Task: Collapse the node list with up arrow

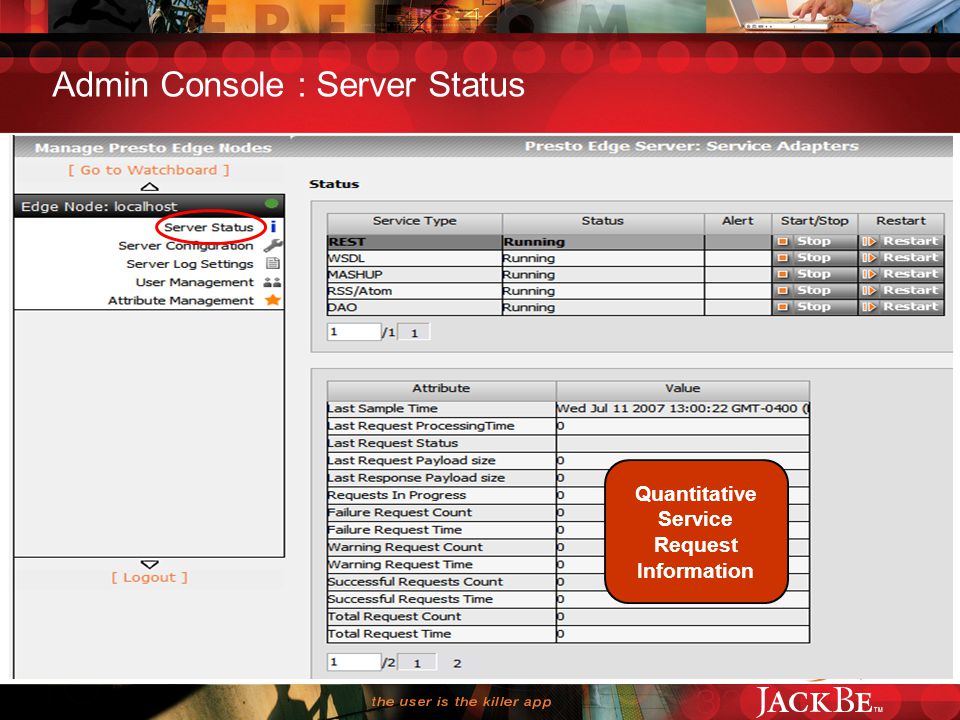Action: (x=149, y=187)
